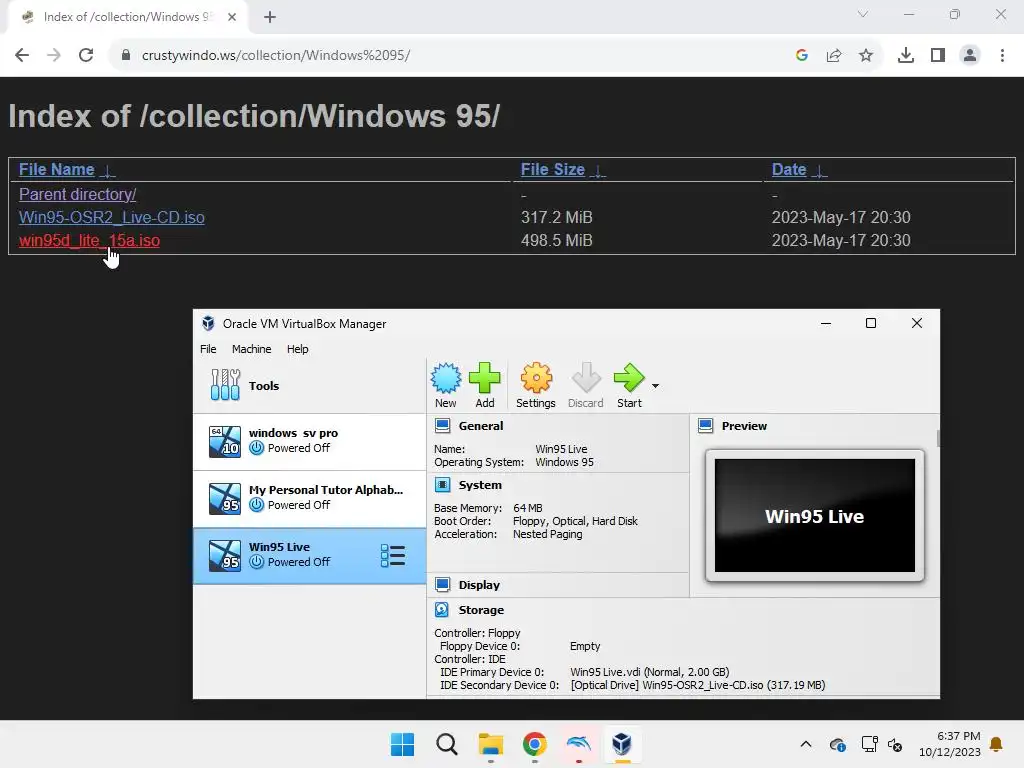Click the System section header
The height and width of the screenshot is (768, 1024).
[480, 485]
